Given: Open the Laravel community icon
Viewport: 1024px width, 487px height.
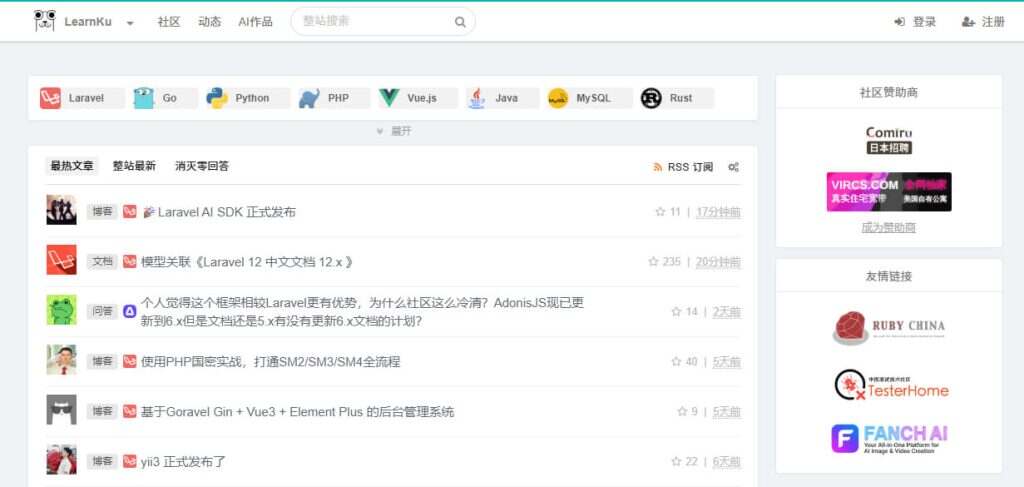Looking at the screenshot, I should click(x=51, y=98).
